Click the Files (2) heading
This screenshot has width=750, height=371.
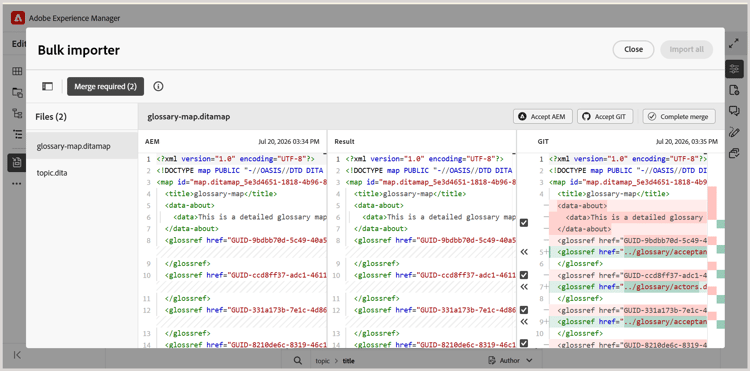[51, 117]
